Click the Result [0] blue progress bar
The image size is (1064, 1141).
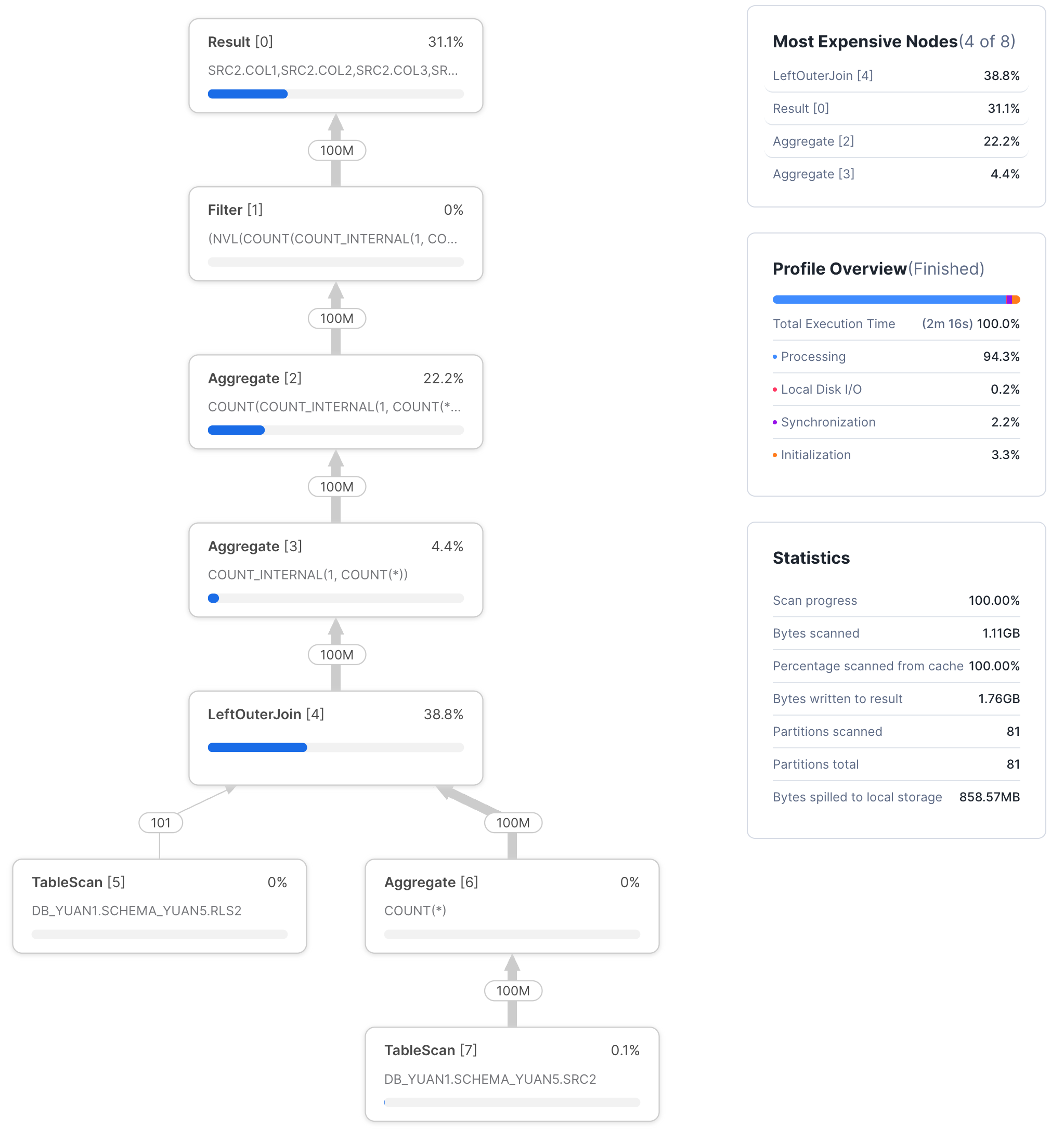[x=248, y=94]
